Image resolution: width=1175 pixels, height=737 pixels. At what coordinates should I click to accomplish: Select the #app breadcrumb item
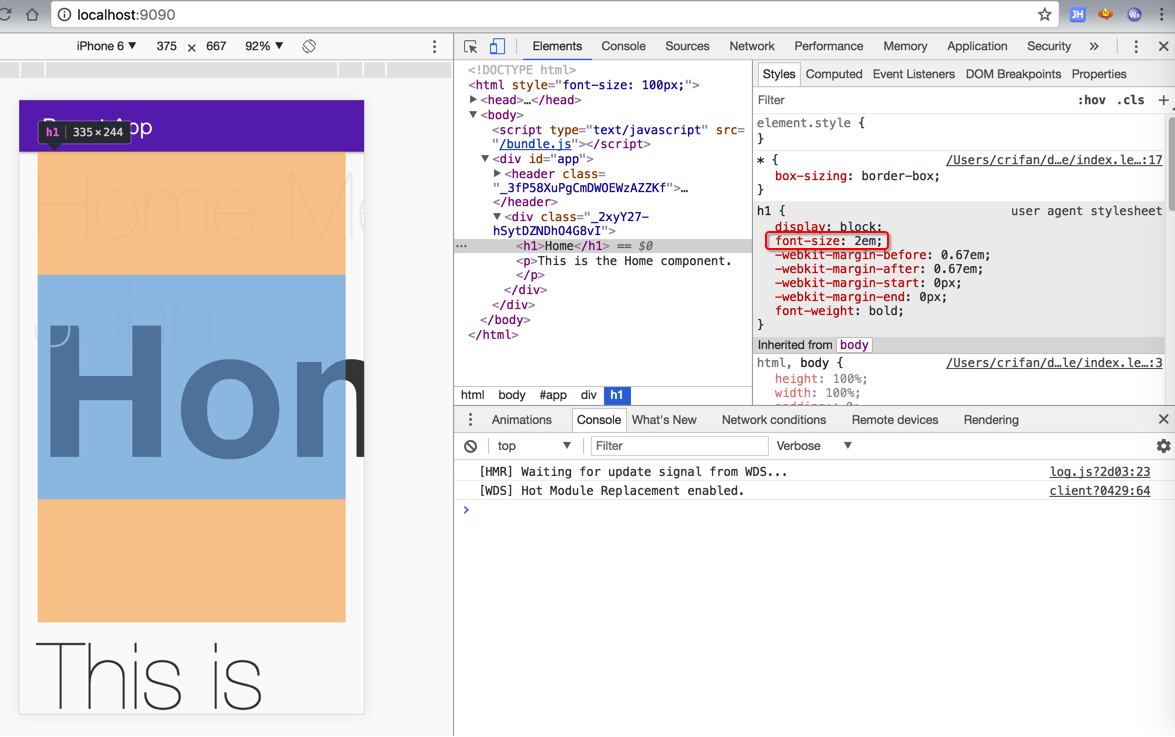coord(553,395)
